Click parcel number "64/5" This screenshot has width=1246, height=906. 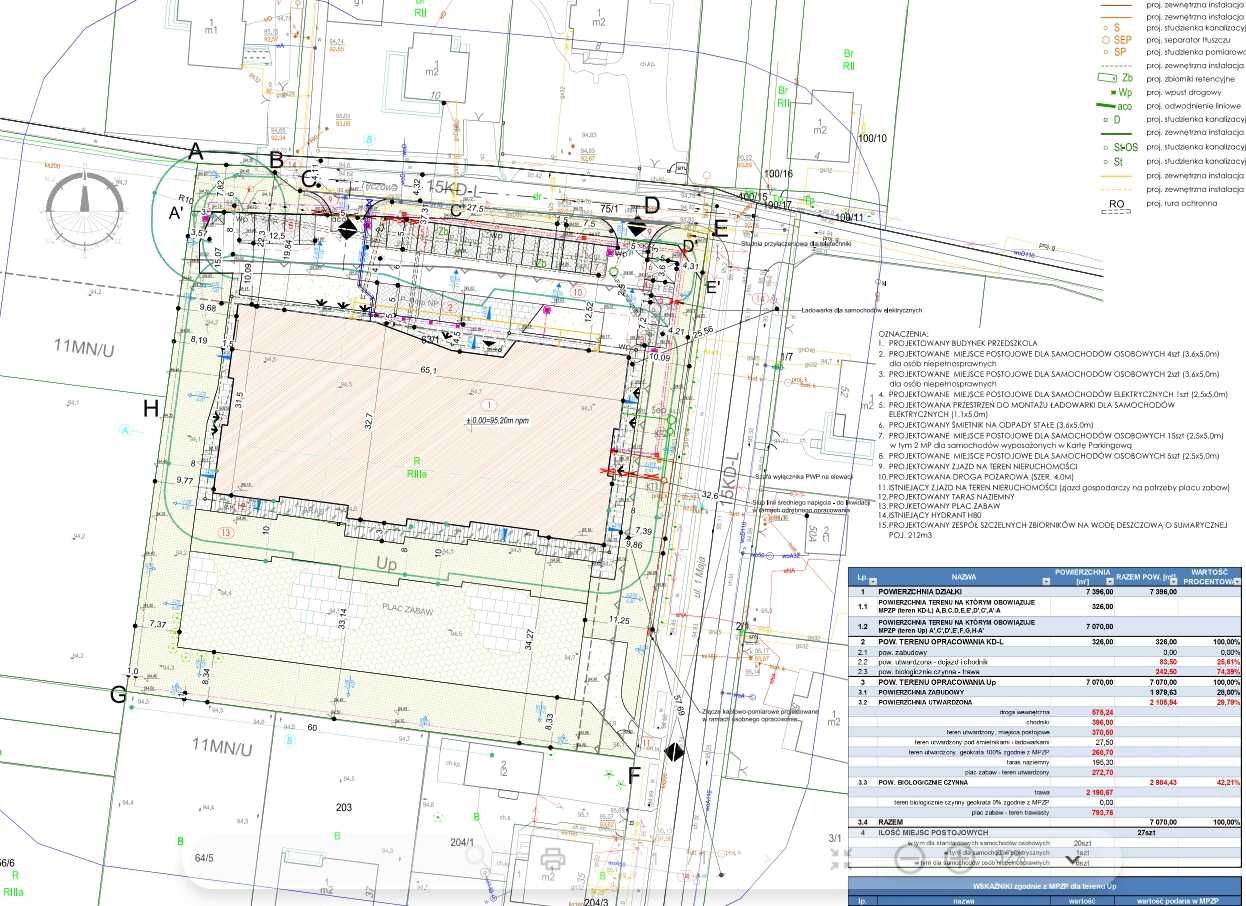[205, 858]
